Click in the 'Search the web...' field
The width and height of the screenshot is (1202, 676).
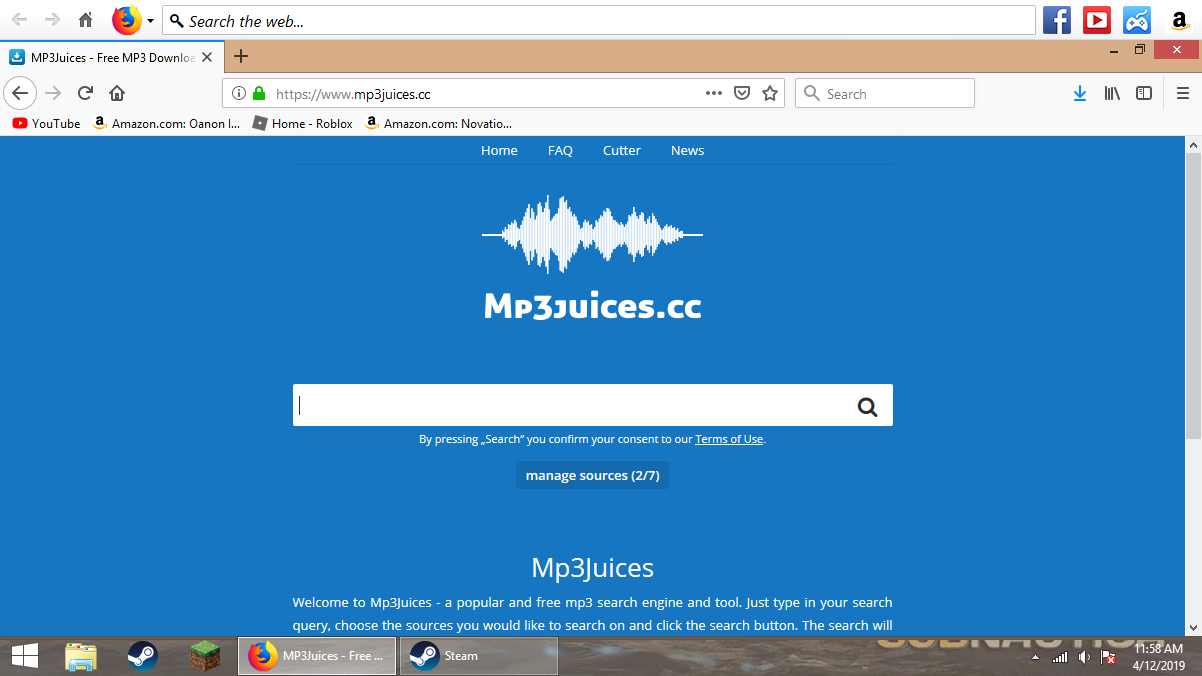(x=599, y=21)
